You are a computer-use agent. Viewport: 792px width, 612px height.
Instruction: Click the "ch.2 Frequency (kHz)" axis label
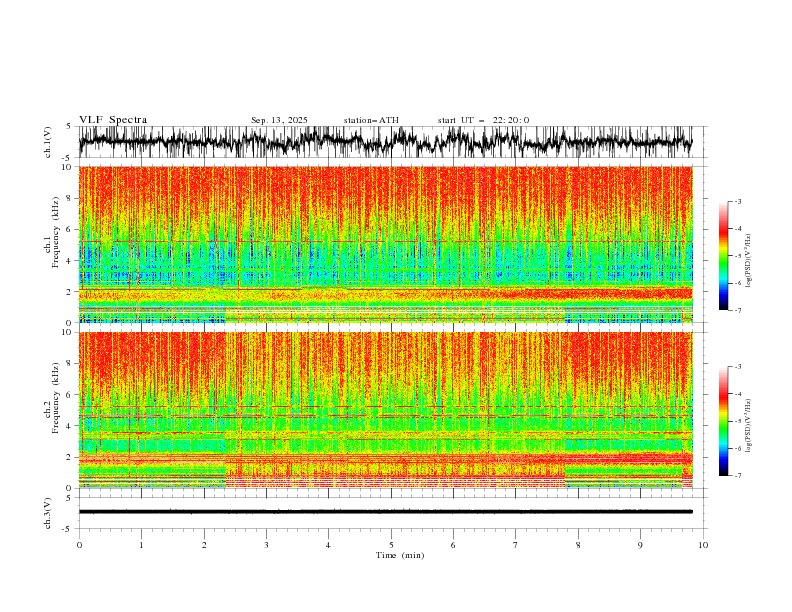point(52,397)
